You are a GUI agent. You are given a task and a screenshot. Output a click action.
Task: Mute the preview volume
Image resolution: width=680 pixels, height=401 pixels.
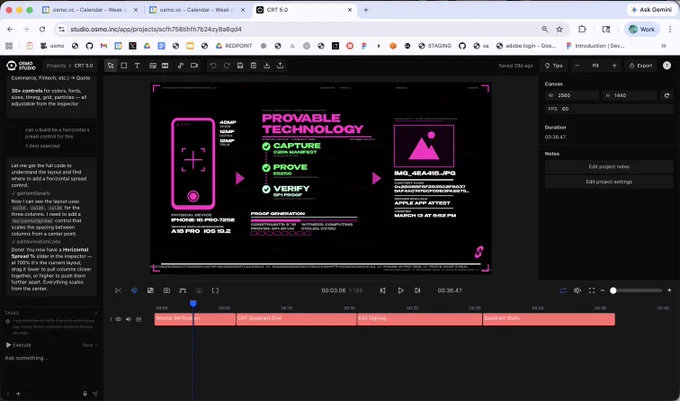577,290
